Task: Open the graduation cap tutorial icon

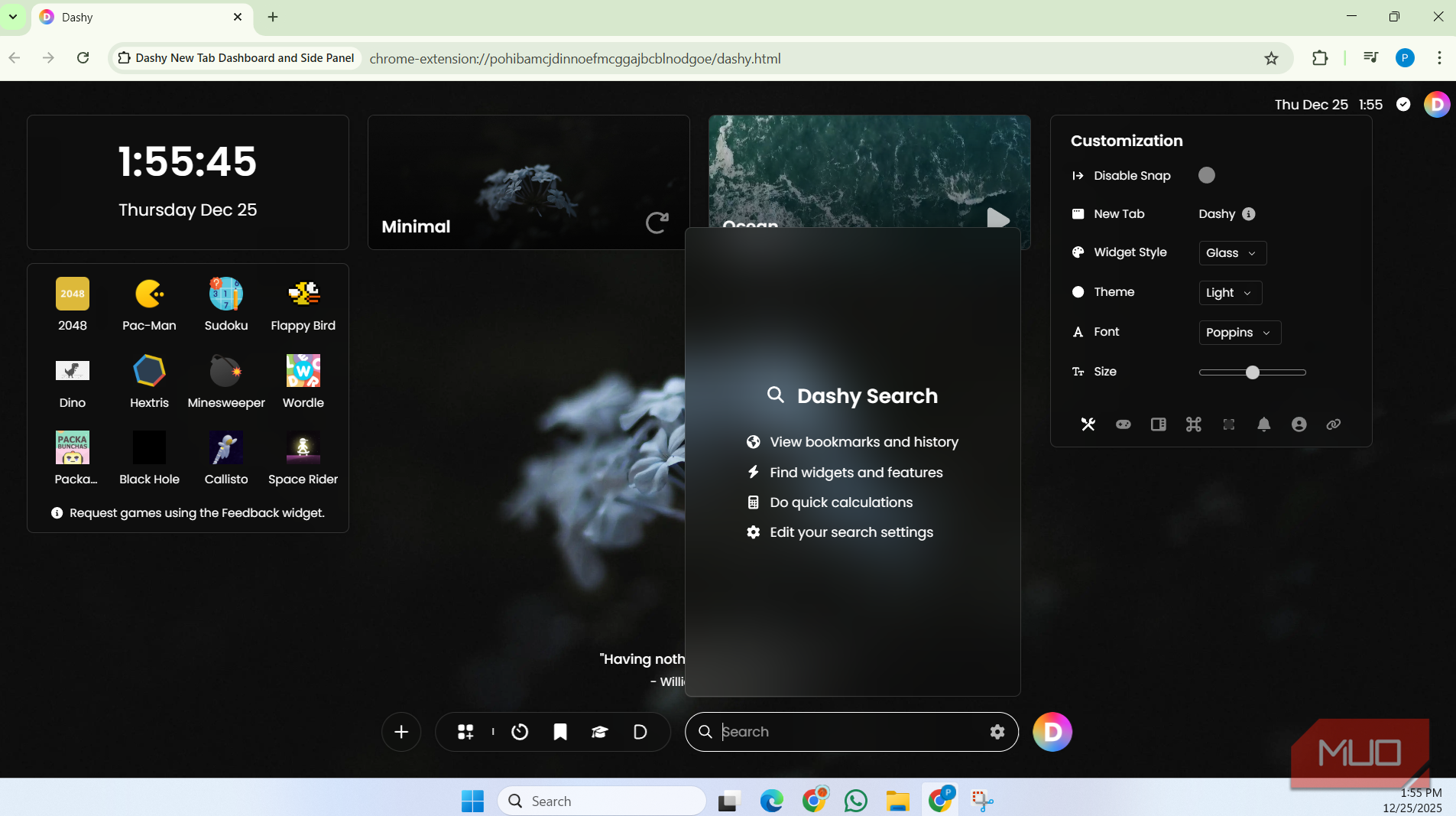Action: [600, 733]
